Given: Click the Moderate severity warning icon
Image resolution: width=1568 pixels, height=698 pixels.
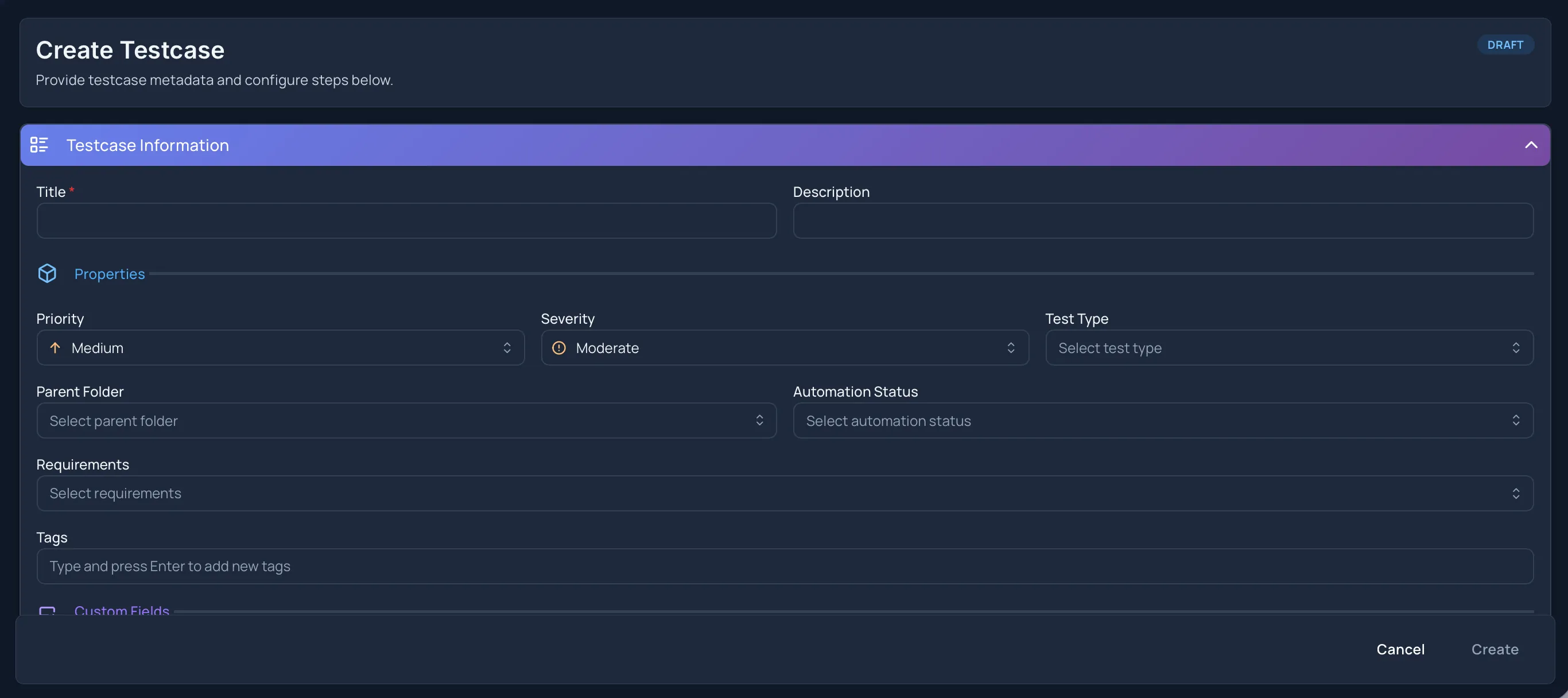Looking at the screenshot, I should click(x=559, y=347).
